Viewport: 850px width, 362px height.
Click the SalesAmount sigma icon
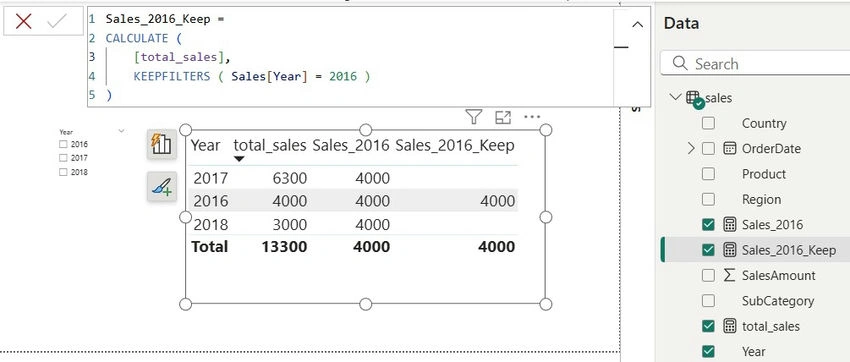click(730, 275)
